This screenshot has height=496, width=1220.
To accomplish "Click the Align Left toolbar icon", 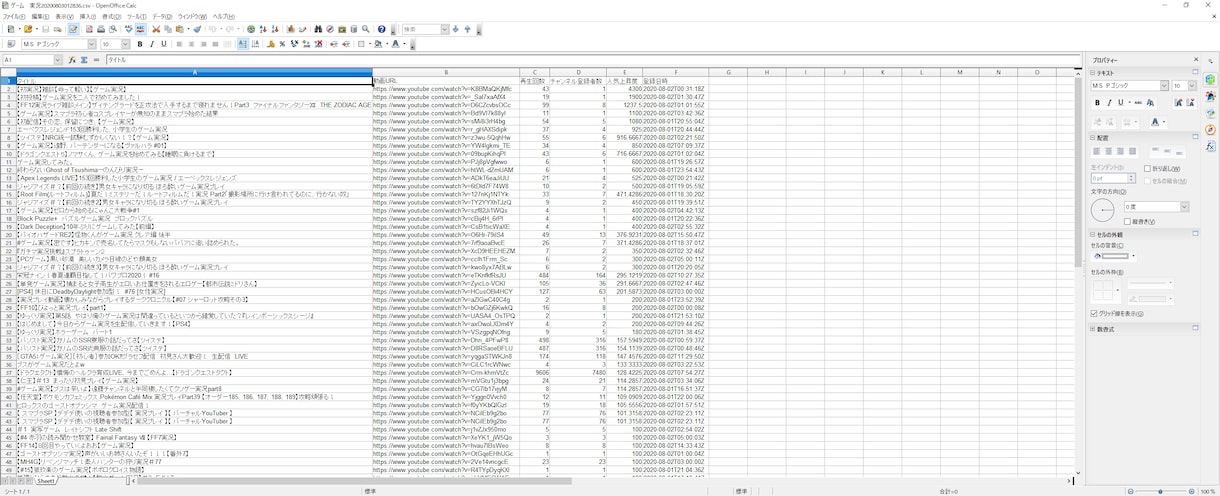I will [180, 44].
